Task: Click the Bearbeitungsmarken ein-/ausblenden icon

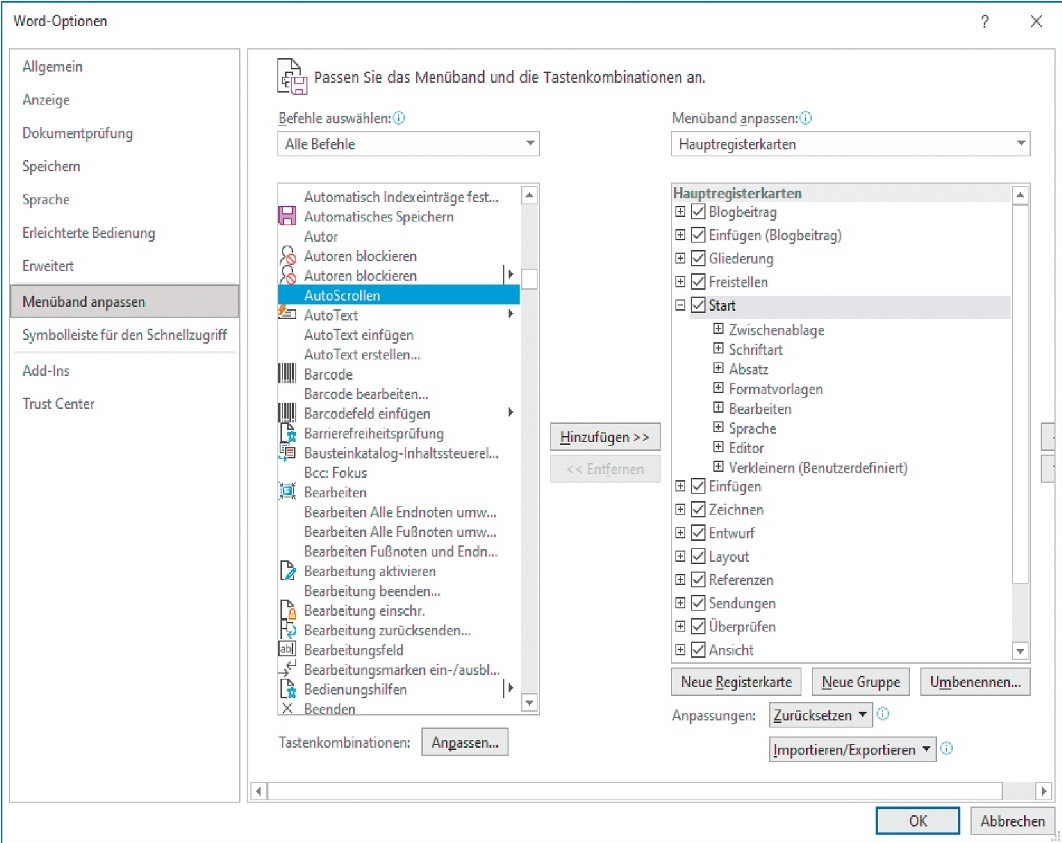Action: pos(287,669)
